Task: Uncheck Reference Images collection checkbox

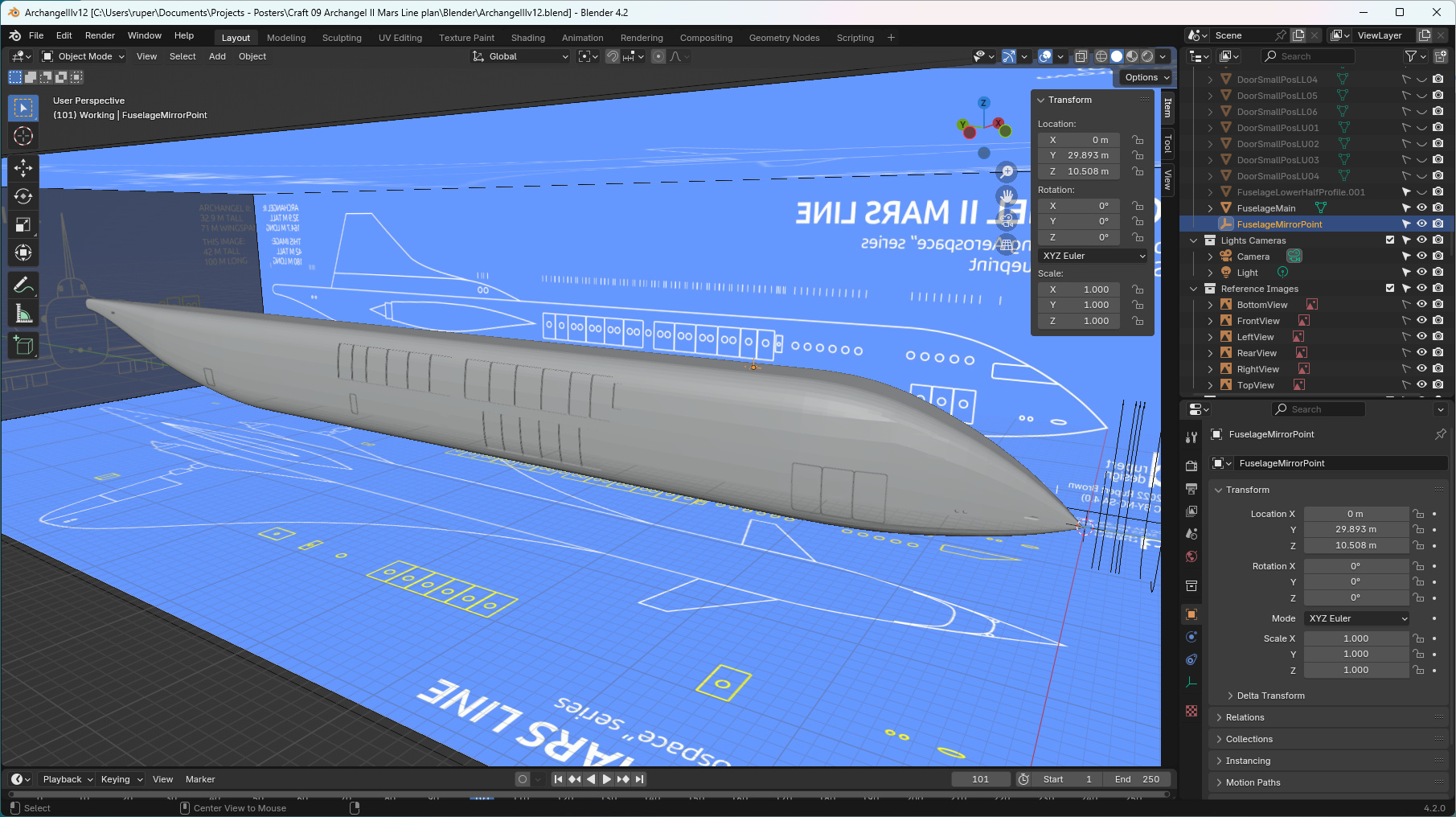Action: click(x=1390, y=288)
